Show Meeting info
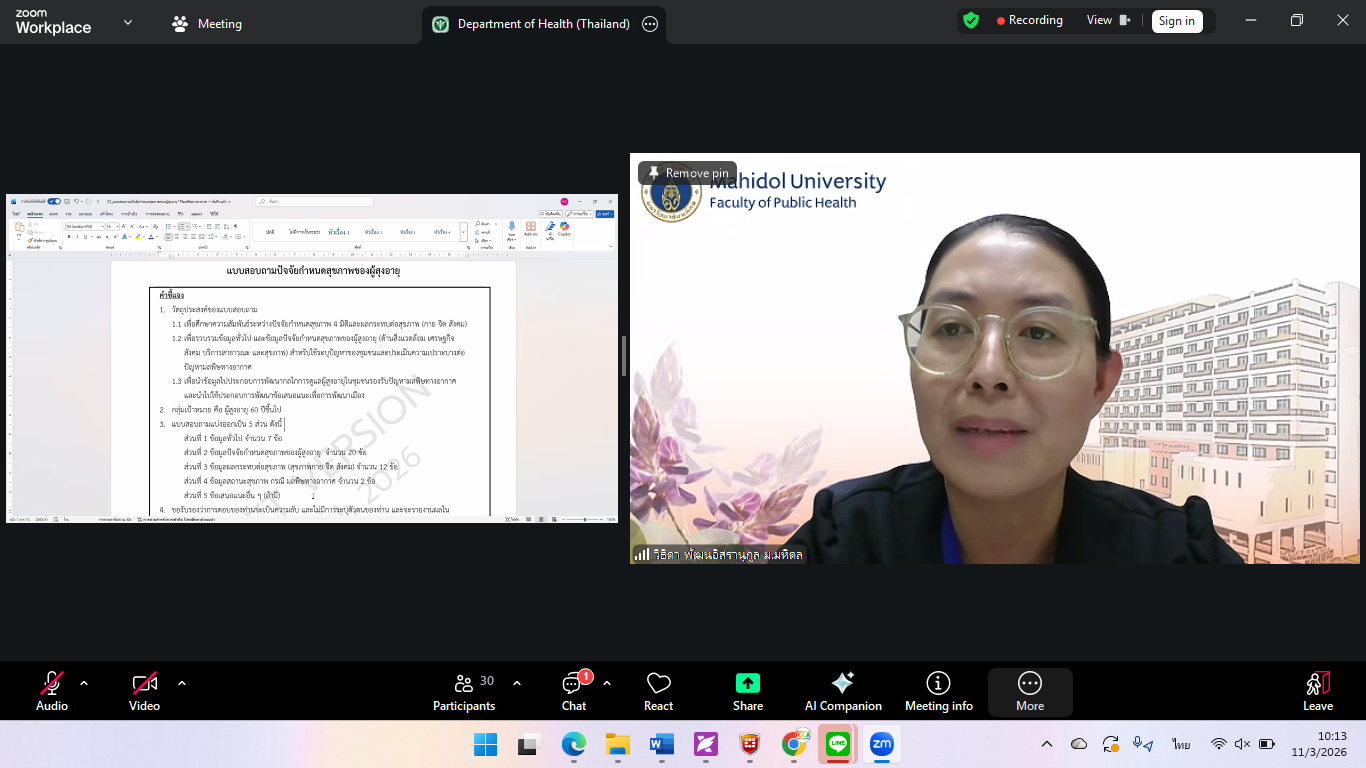The image size is (1366, 768). 938,692
